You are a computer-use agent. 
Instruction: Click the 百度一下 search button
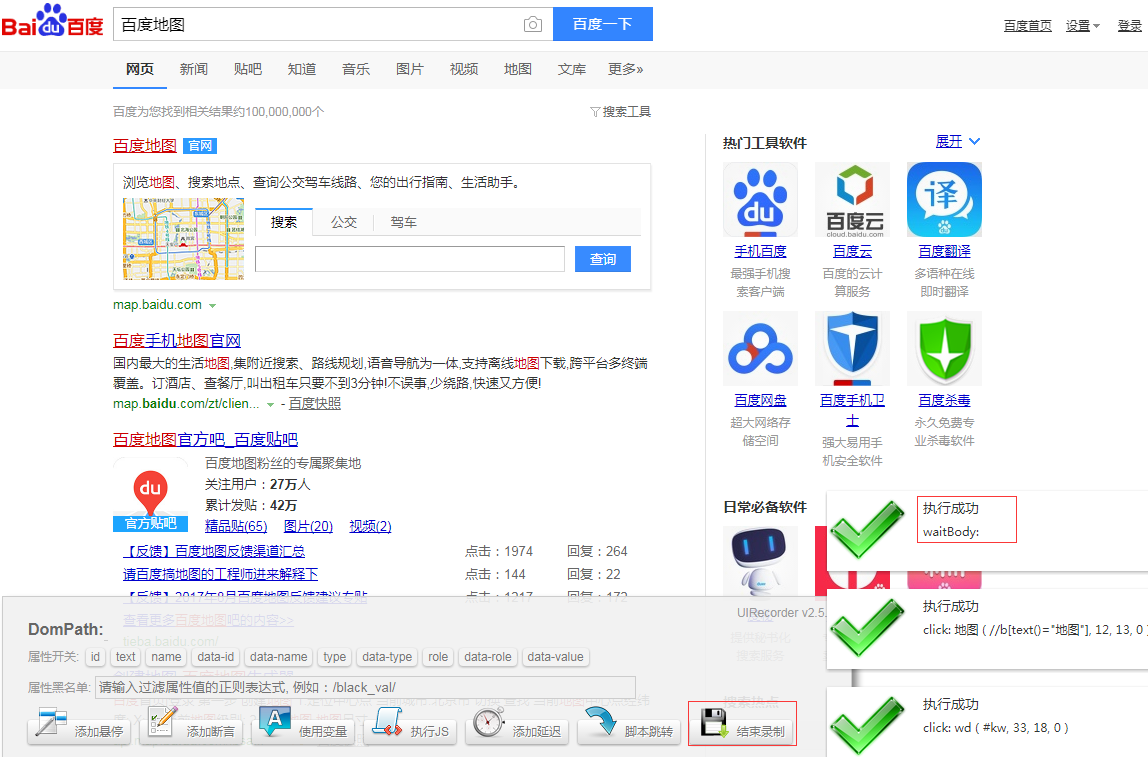pos(603,24)
